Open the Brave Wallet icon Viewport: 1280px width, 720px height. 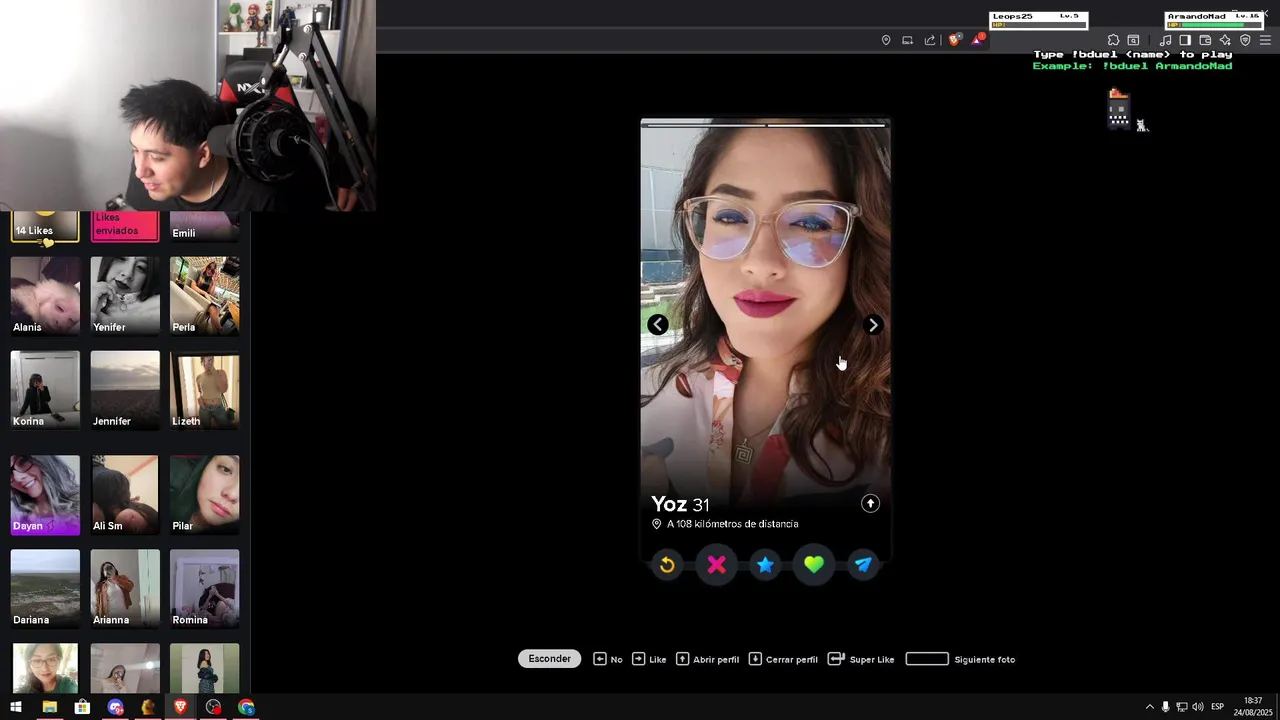(1205, 40)
